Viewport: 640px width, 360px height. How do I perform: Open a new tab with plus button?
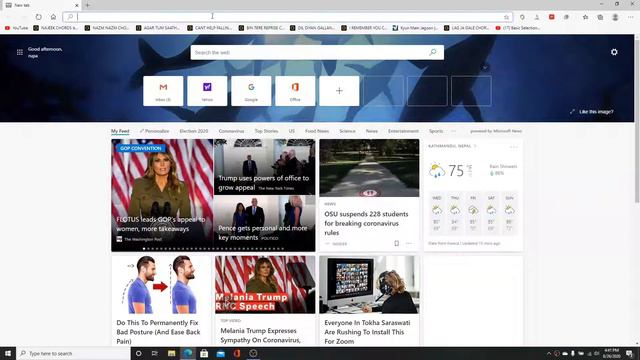point(88,5)
